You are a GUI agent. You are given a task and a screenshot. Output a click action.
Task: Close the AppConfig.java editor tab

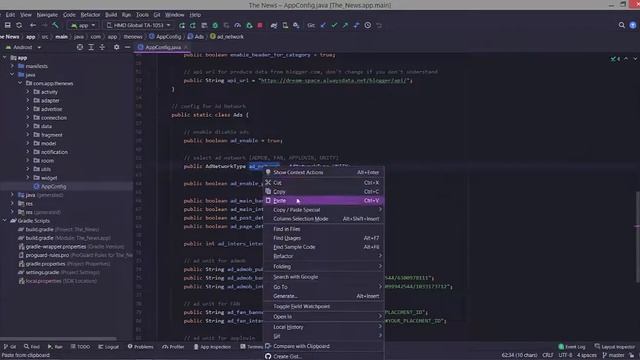[x=186, y=47]
